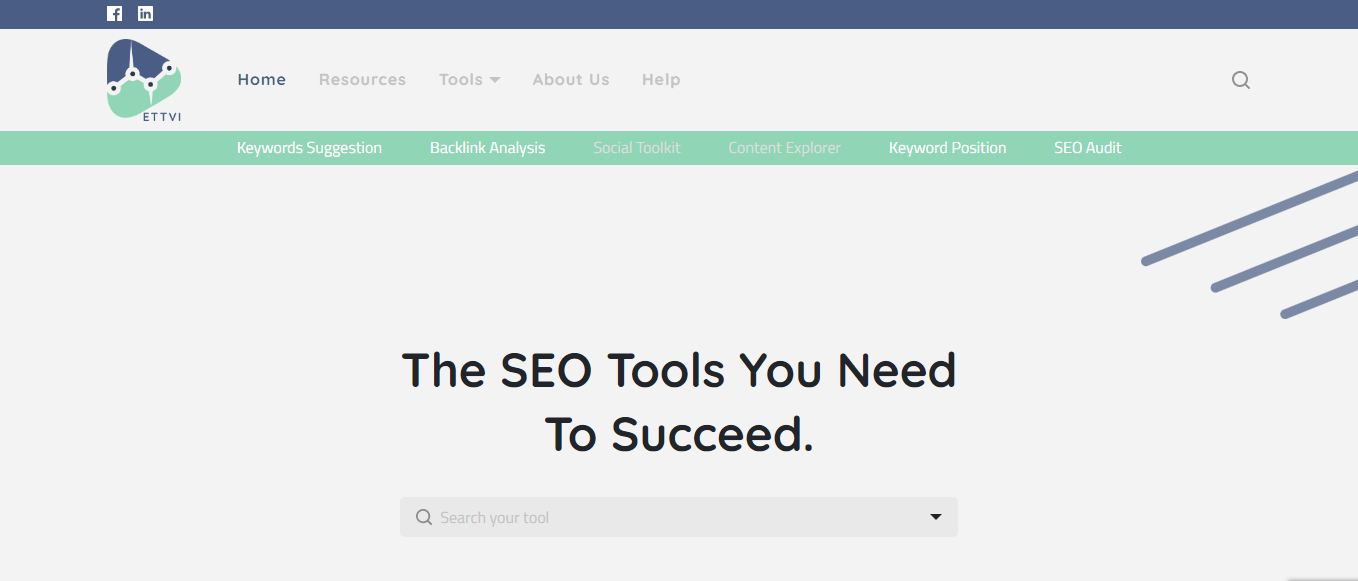
Task: Click the "The SEO Tools You Need" heading
Action: (679, 371)
